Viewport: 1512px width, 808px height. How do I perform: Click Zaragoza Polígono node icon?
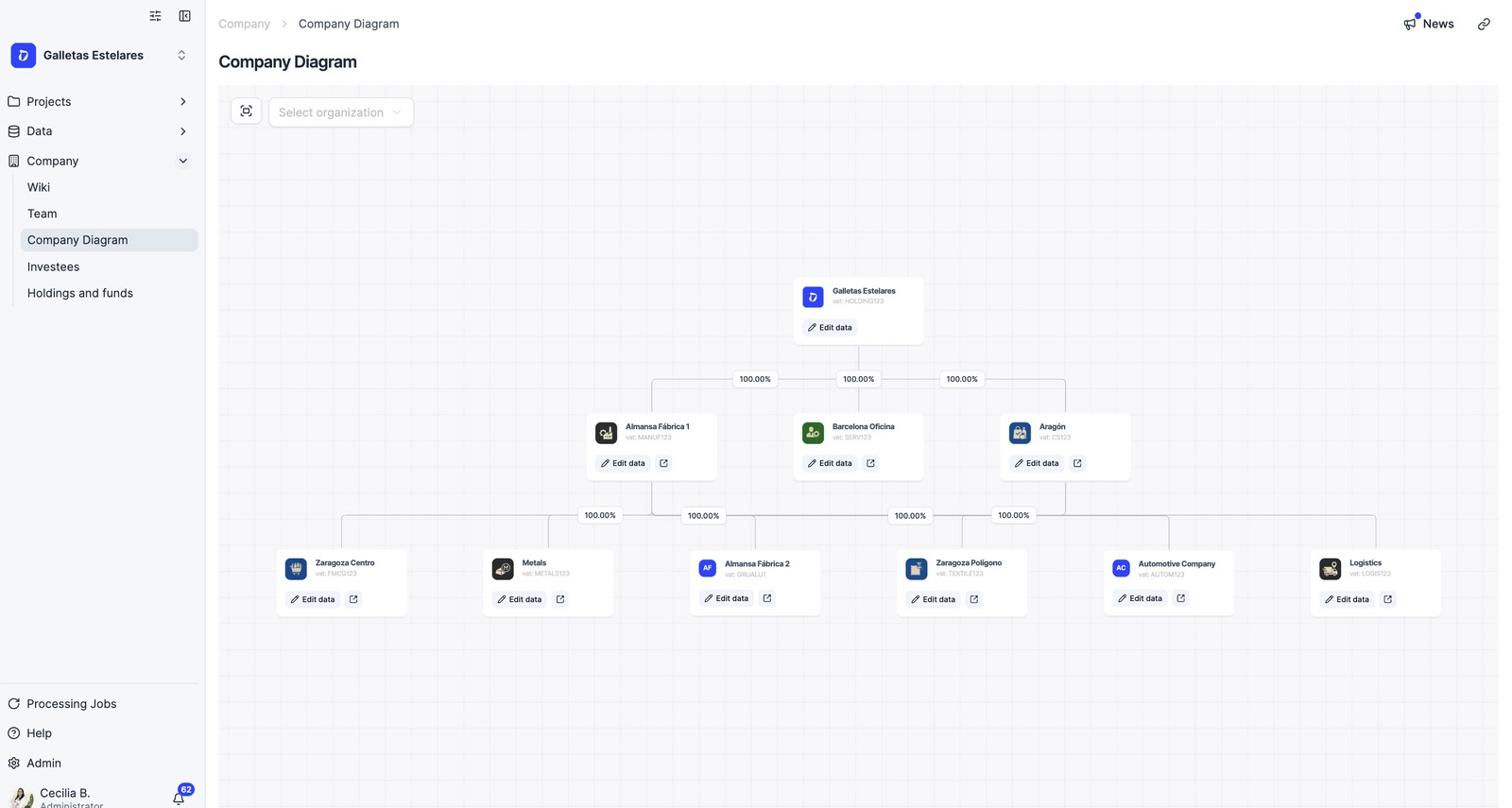coord(917,569)
